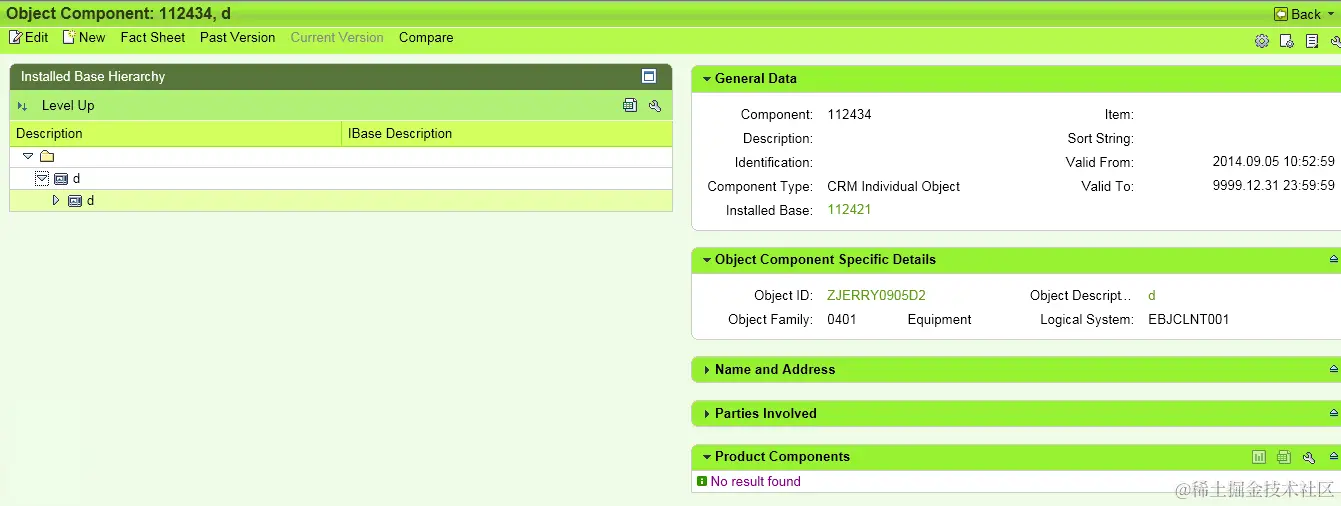Click the Level Up arrows icon
Viewport: 1341px width, 506px height.
click(x=23, y=106)
